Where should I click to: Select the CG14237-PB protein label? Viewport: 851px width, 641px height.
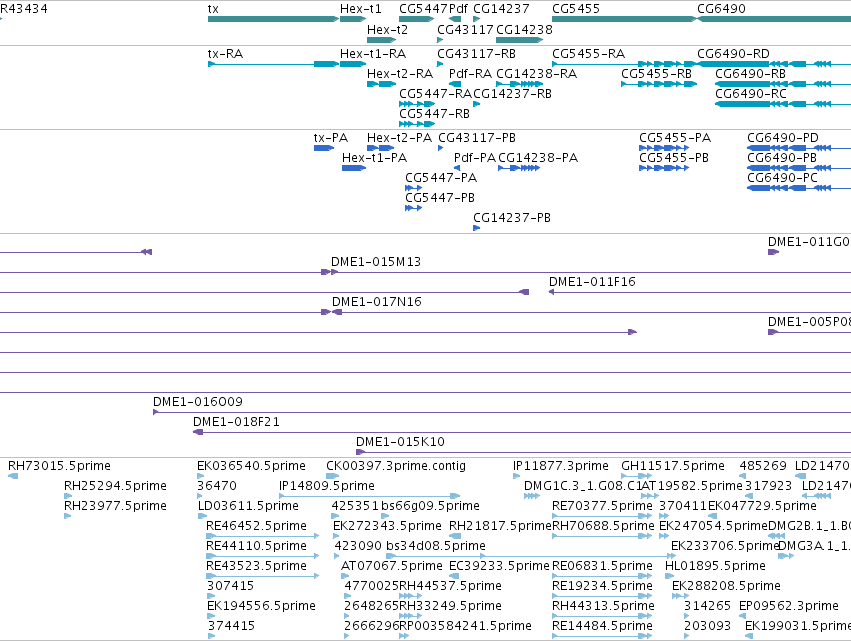[512, 218]
